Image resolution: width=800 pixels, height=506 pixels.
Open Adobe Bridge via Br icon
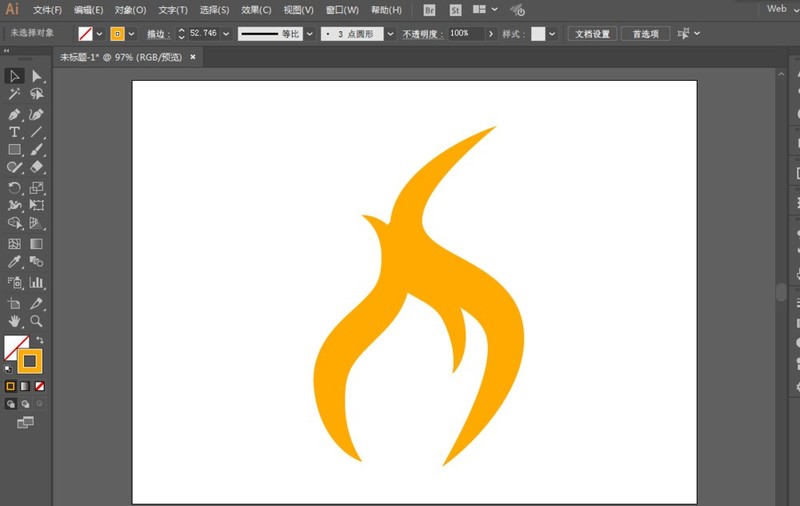430,10
